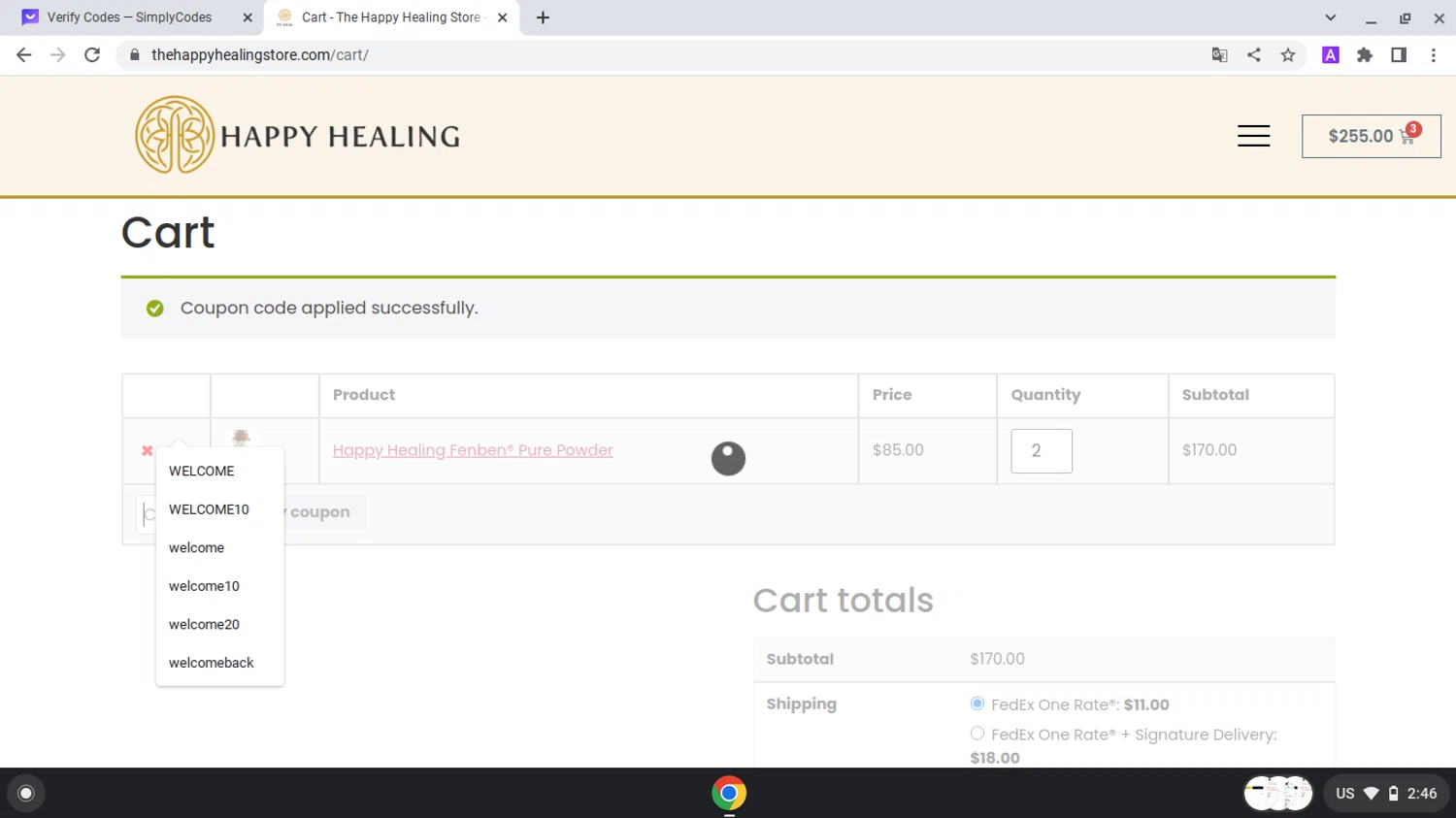The height and width of the screenshot is (818, 1456).
Task: Click the Chrome icon in the shelf
Action: tap(728, 793)
